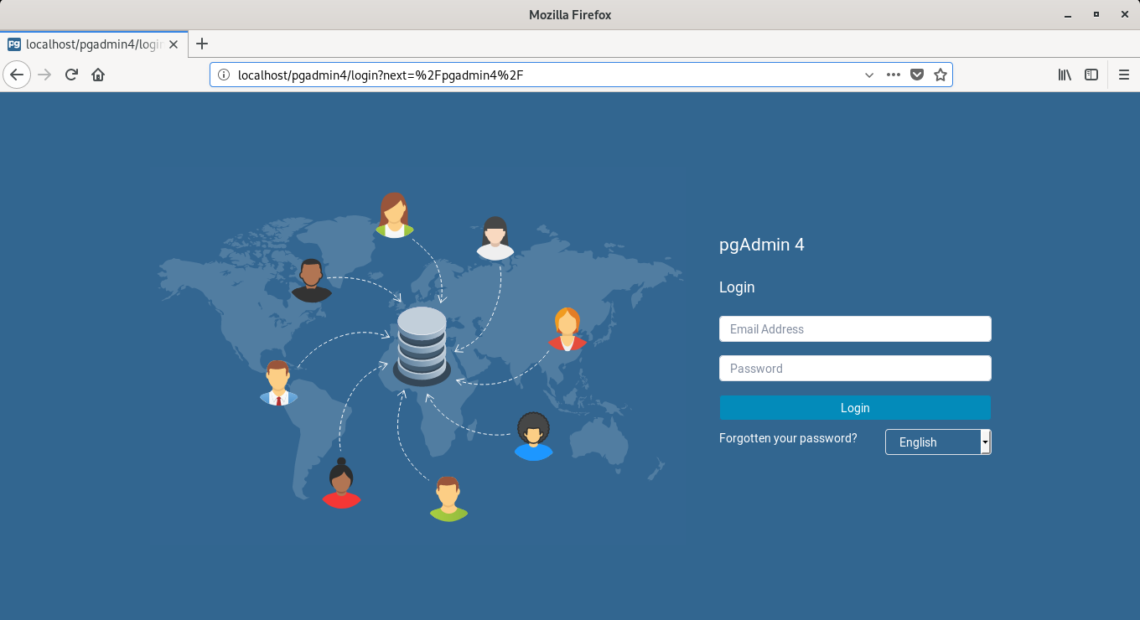The image size is (1140, 620).
Task: Maximize the Firefox window
Action: pyautogui.click(x=1096, y=15)
